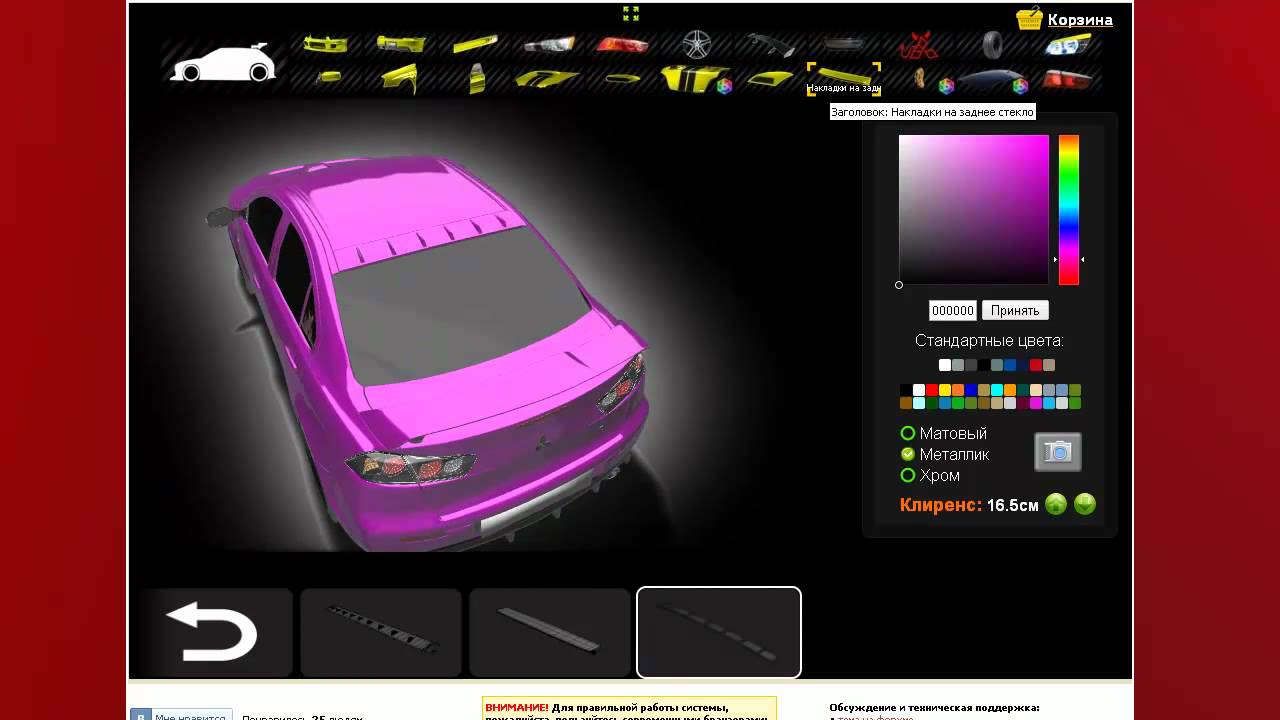Image resolution: width=1280 pixels, height=720 pixels.
Task: Open the side mirror parts category
Action: pos(326,78)
